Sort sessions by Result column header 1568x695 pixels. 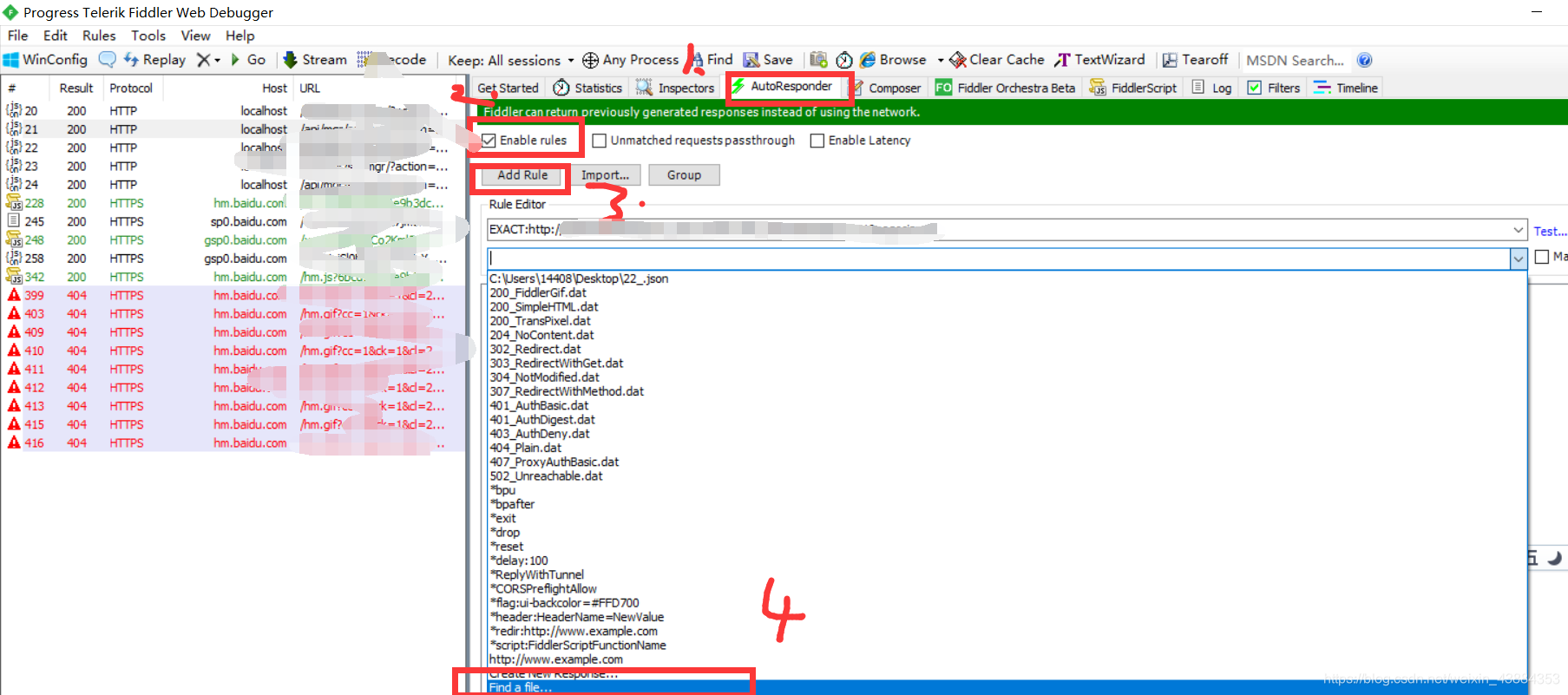[76, 88]
